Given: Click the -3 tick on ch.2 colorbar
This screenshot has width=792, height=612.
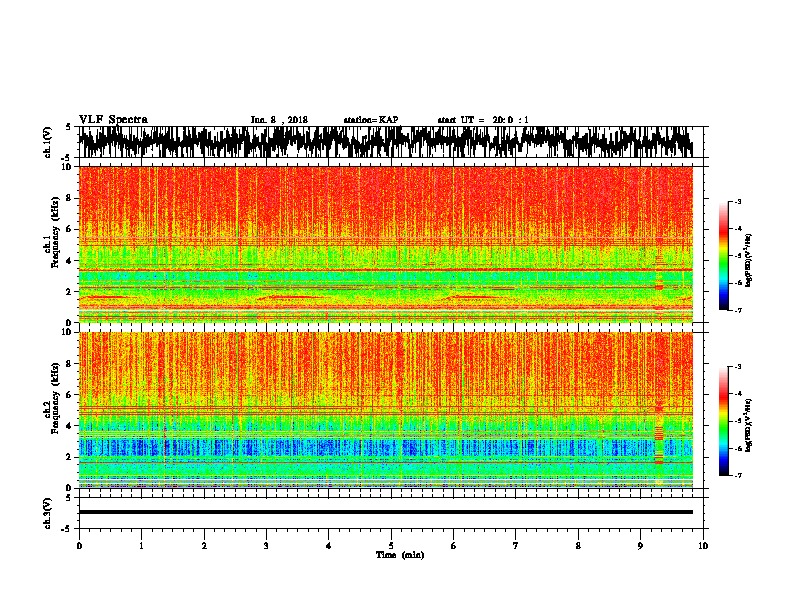Looking at the screenshot, I should (x=737, y=367).
